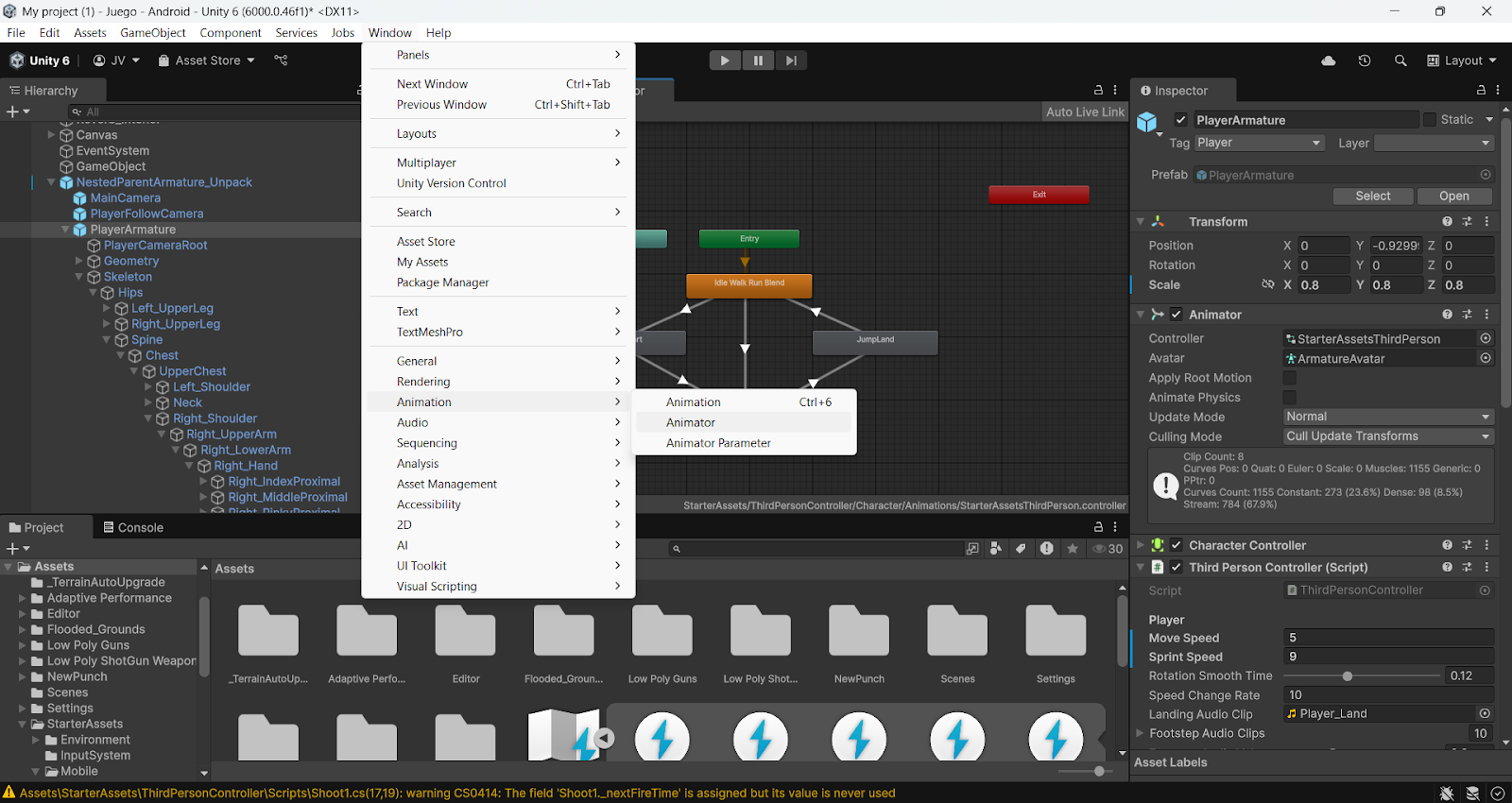Open the Tag dropdown showing Player

coord(1259,143)
